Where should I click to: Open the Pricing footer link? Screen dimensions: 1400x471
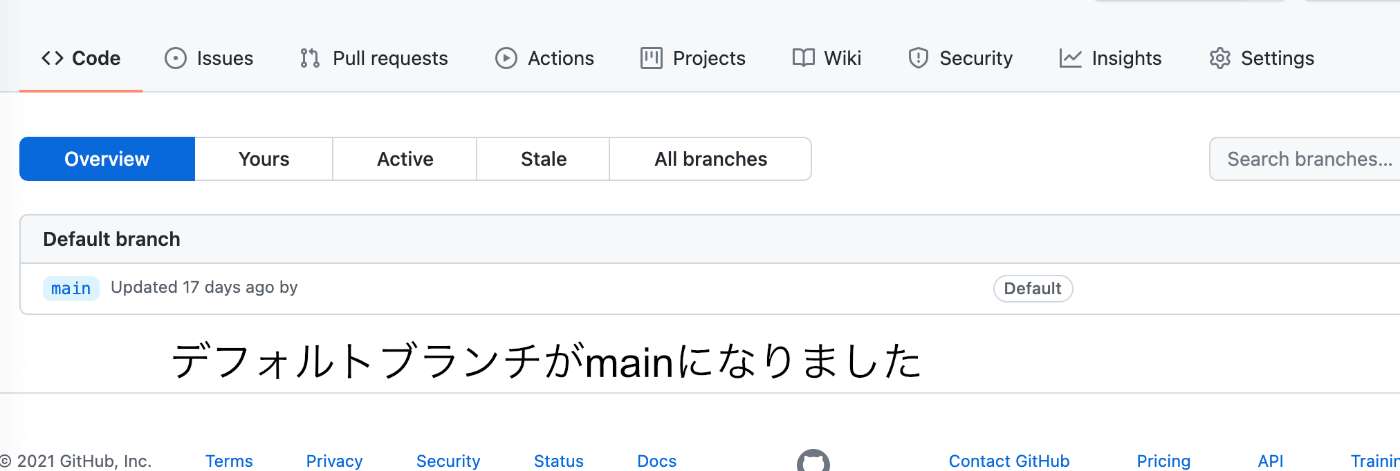(1164, 461)
